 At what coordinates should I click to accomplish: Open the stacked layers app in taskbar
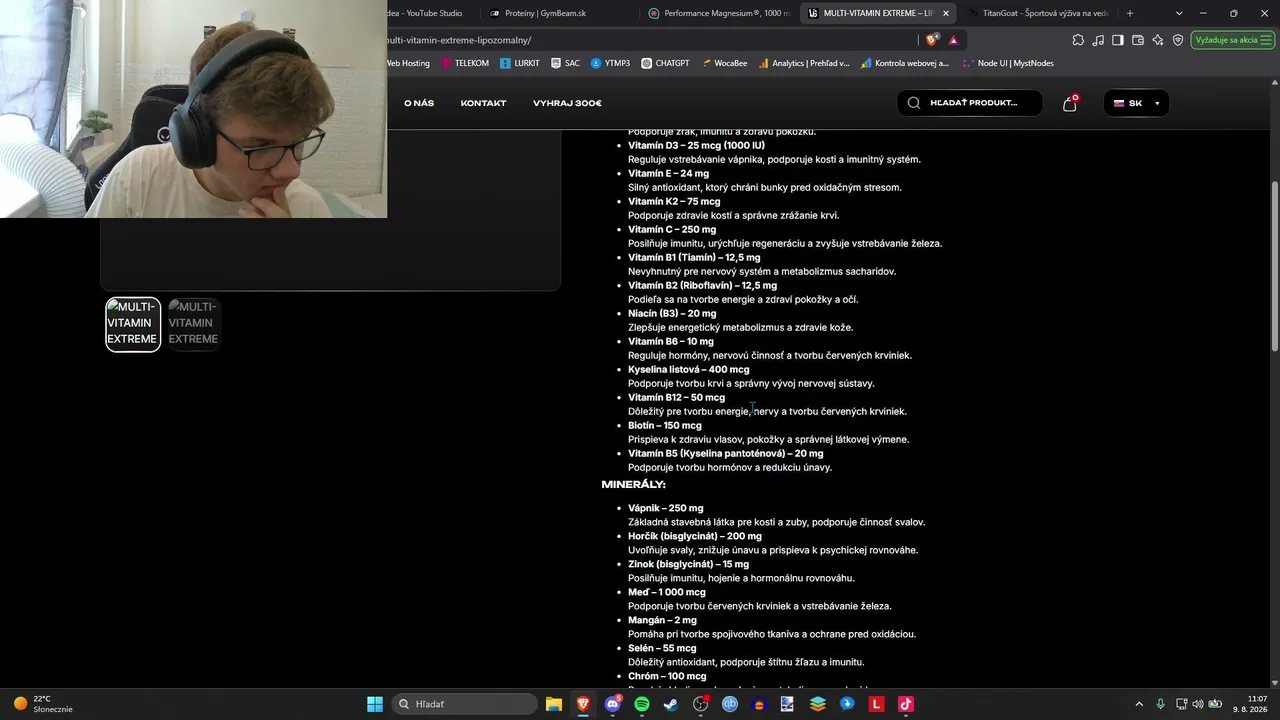pos(818,704)
